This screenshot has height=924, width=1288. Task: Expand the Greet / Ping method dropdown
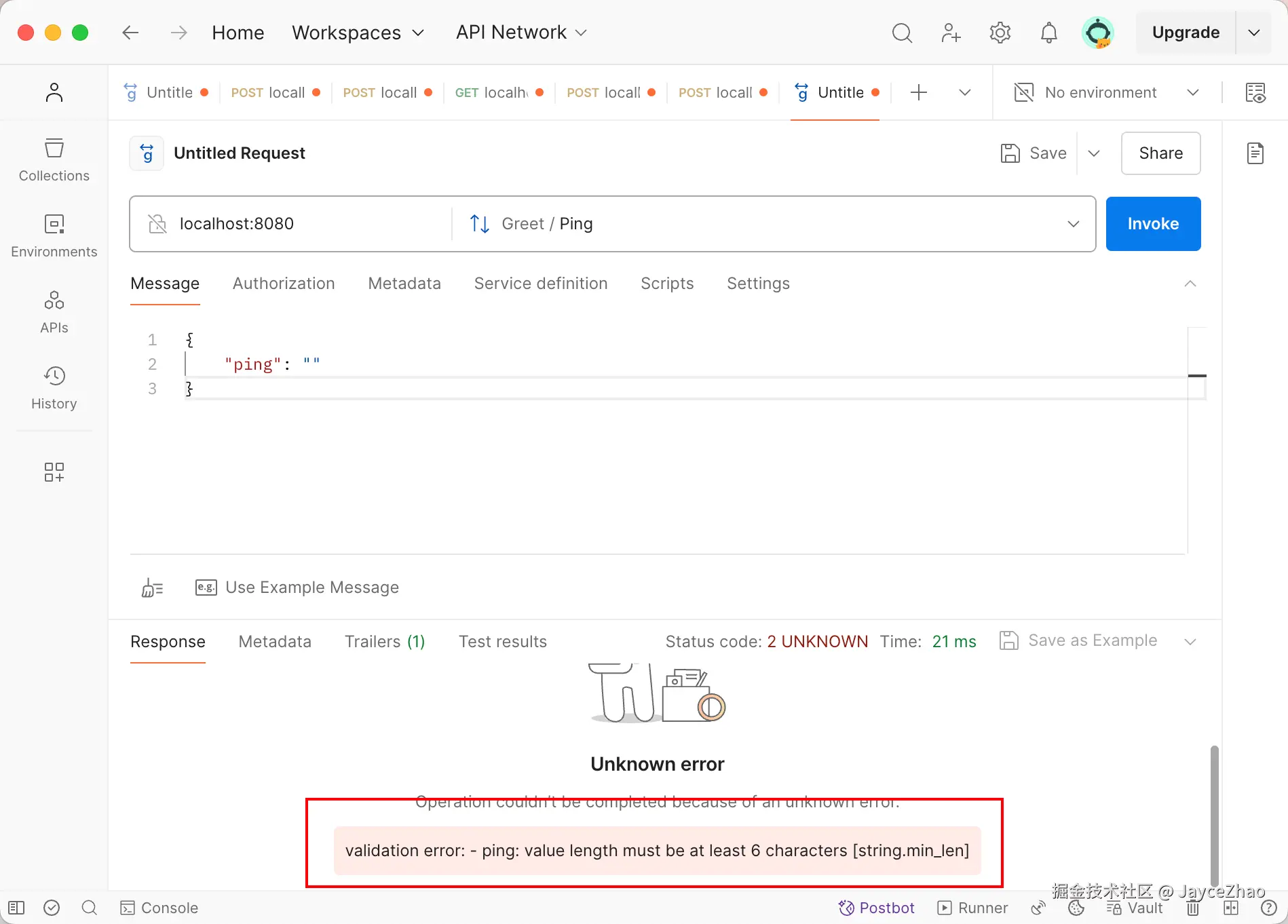click(1073, 224)
